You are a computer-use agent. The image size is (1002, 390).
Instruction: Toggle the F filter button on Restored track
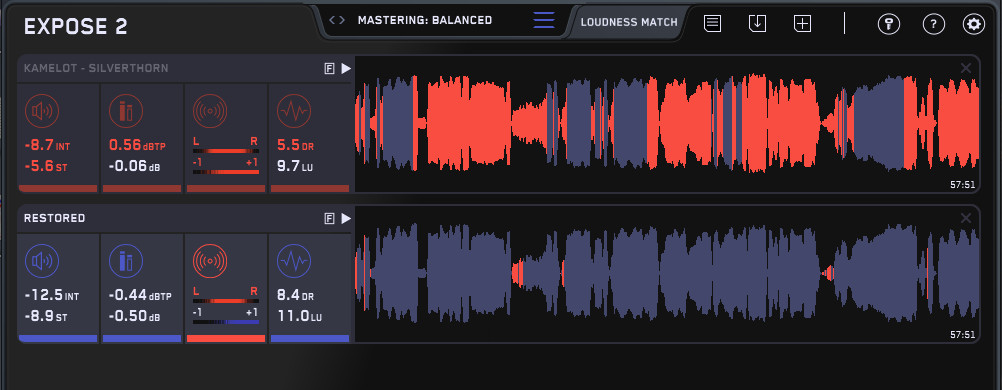pyautogui.click(x=330, y=219)
